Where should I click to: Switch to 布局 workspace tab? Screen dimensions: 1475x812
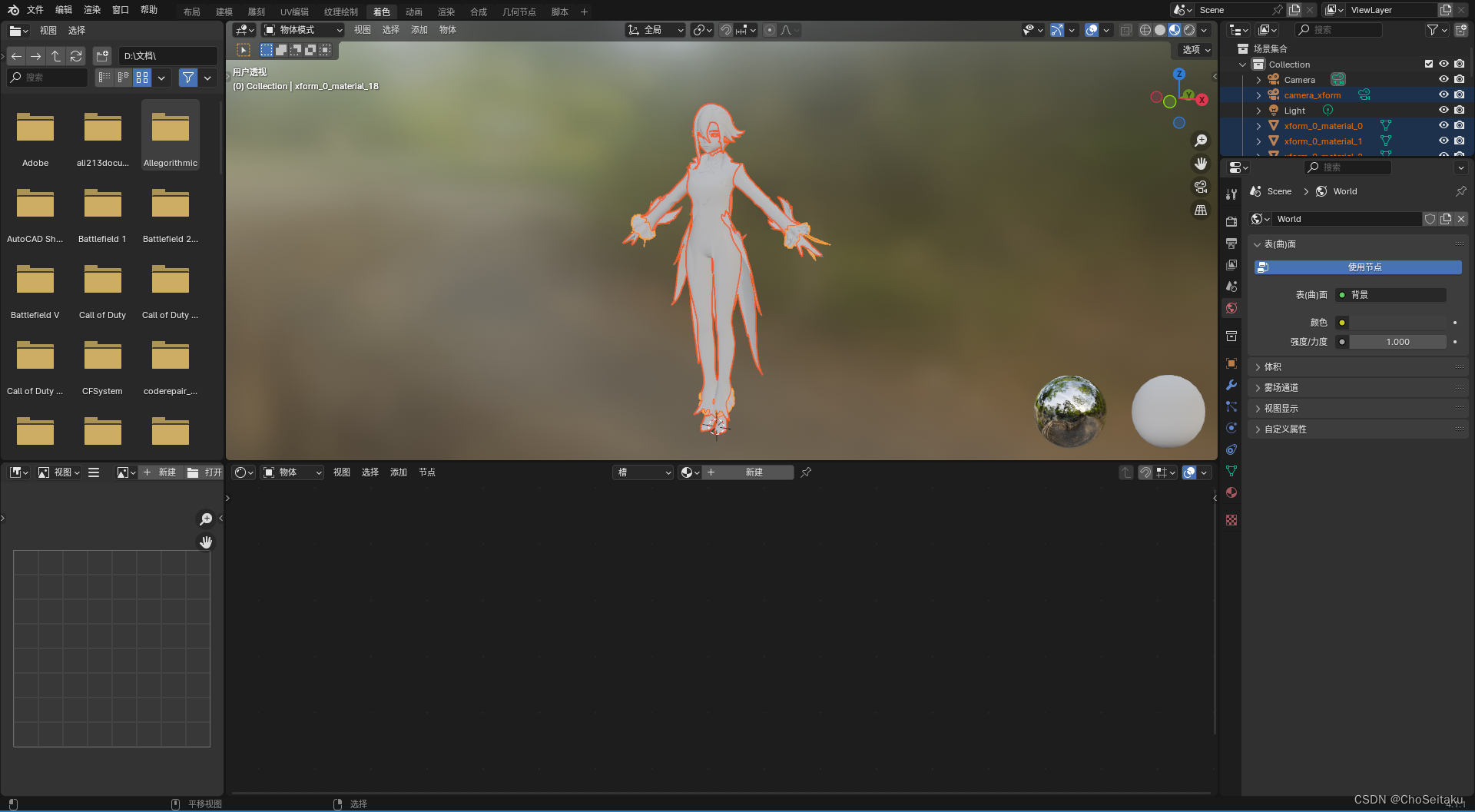point(192,12)
